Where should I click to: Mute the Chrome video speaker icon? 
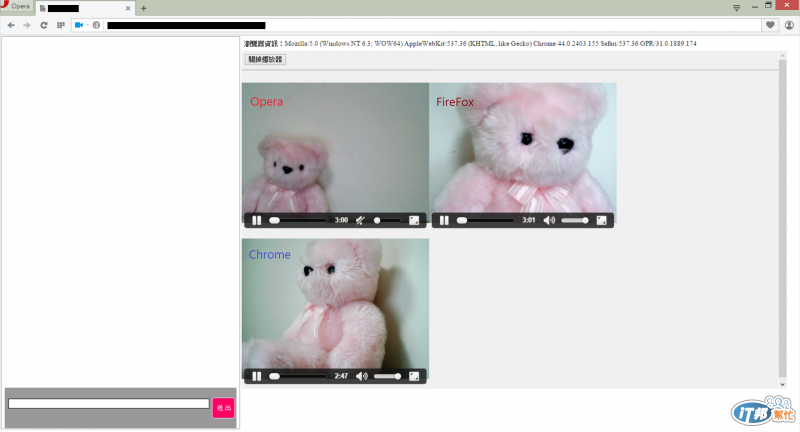pos(362,376)
